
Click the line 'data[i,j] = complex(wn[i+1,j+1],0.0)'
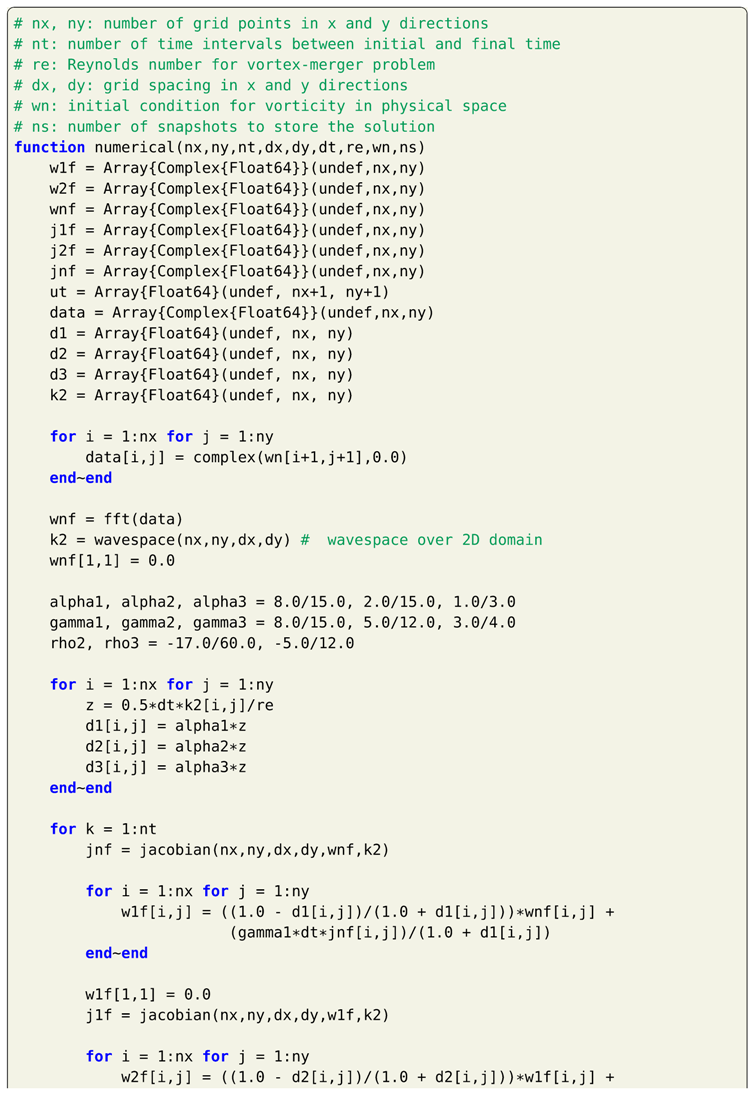point(246,458)
